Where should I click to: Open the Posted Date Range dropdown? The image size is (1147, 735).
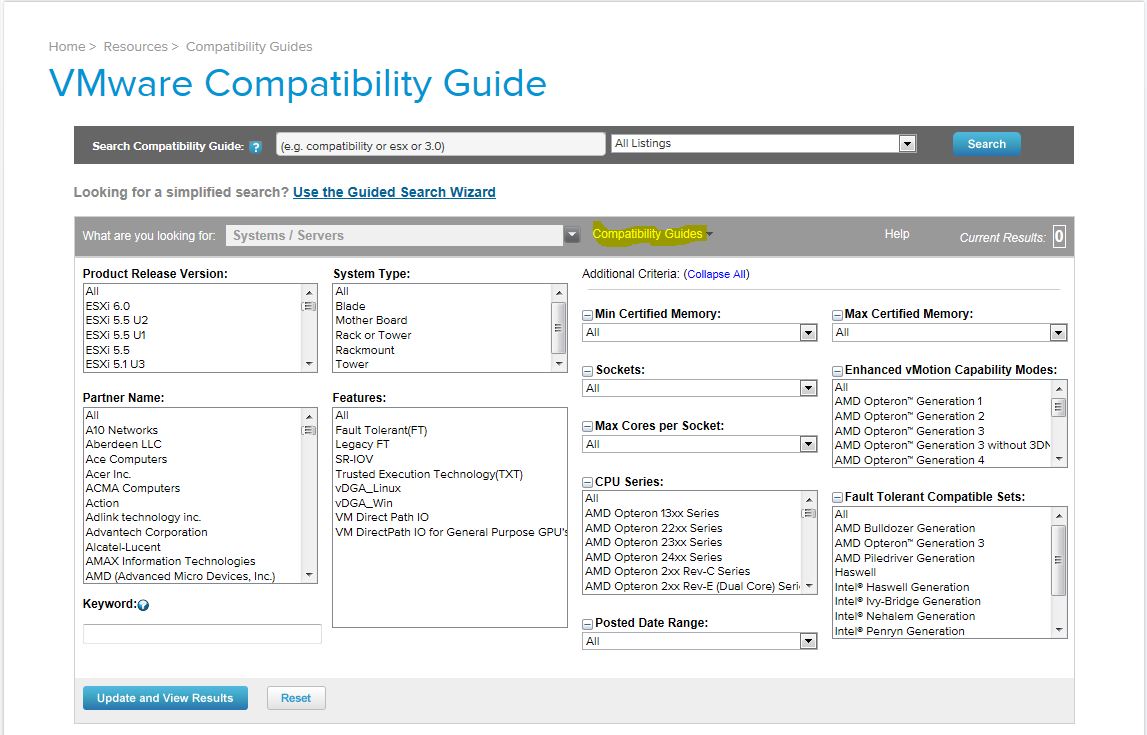pyautogui.click(x=807, y=641)
